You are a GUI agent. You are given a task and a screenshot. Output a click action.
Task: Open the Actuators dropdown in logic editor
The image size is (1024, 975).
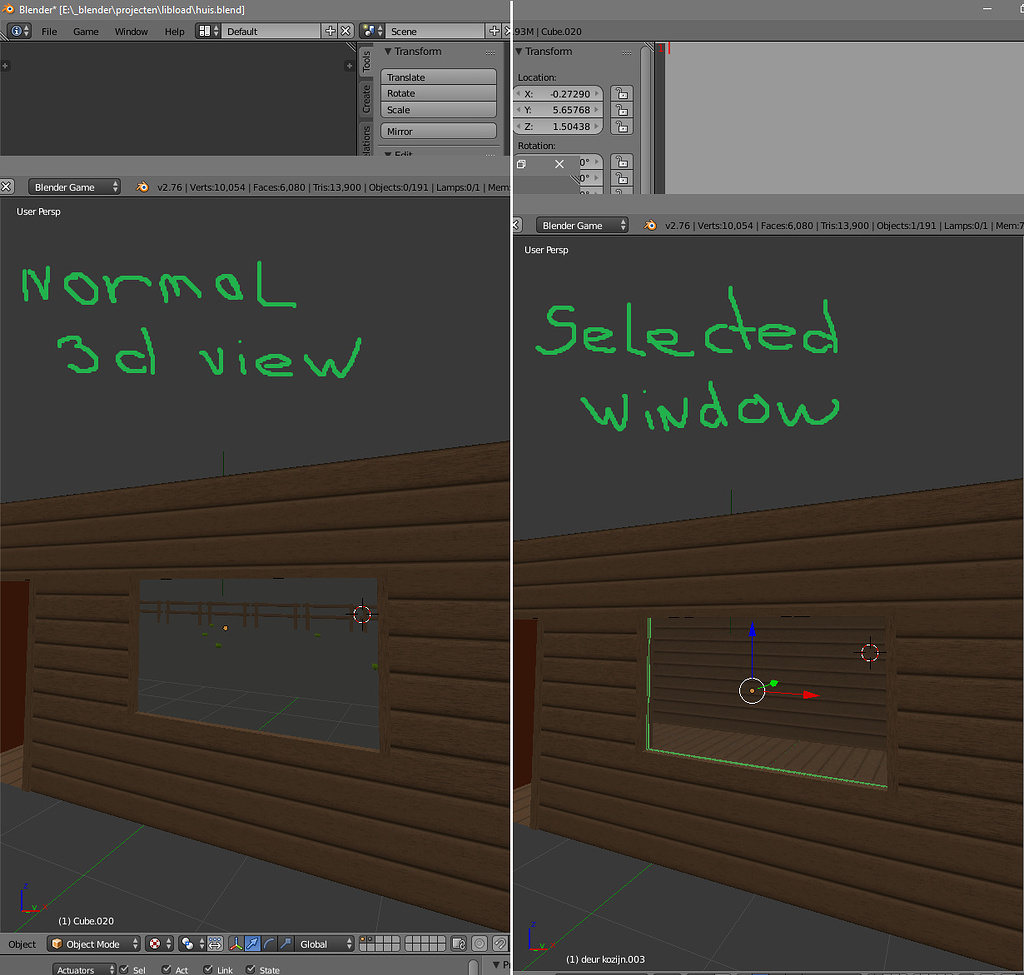(84, 970)
